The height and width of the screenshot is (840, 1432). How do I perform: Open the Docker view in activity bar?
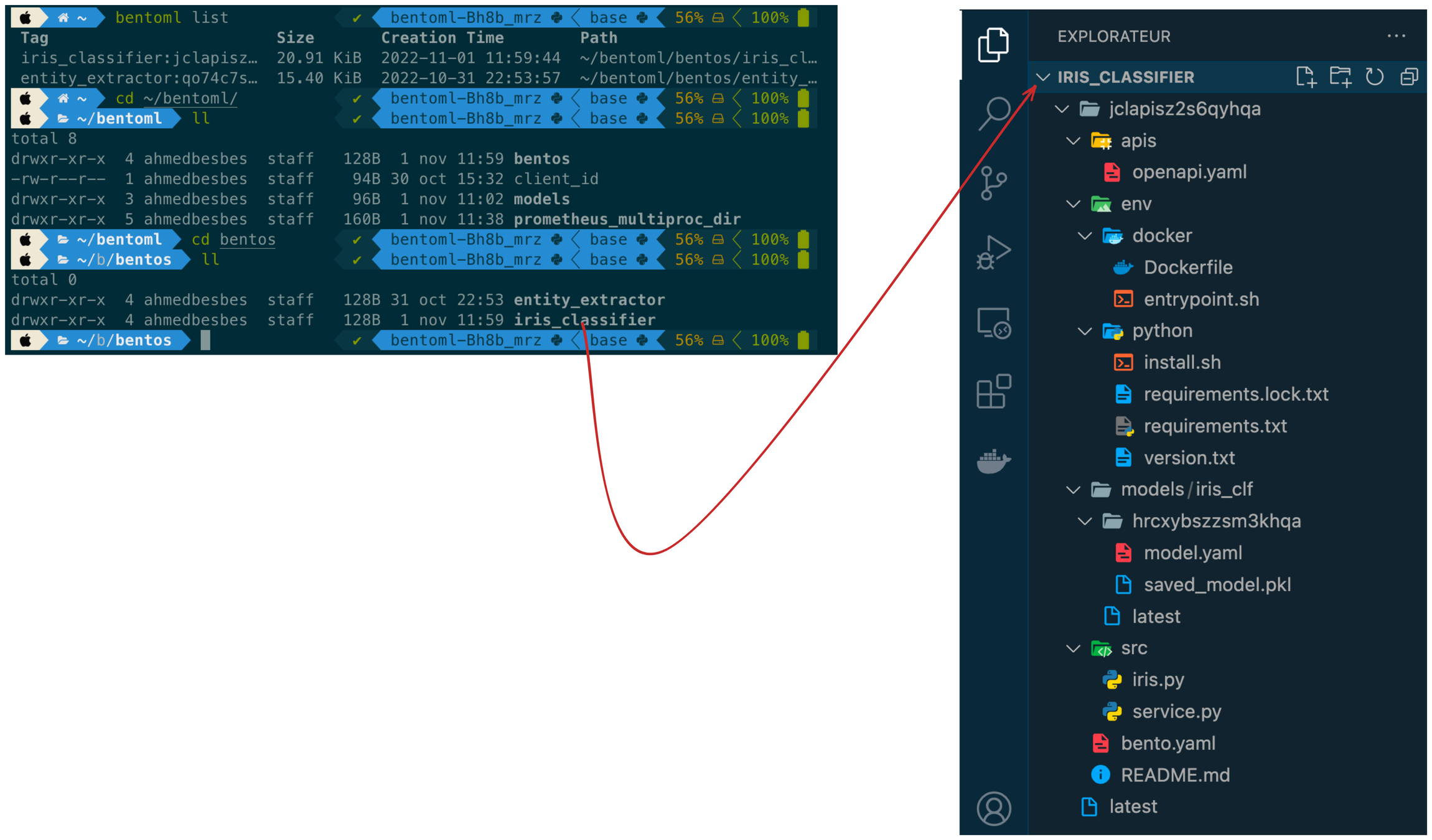click(993, 461)
